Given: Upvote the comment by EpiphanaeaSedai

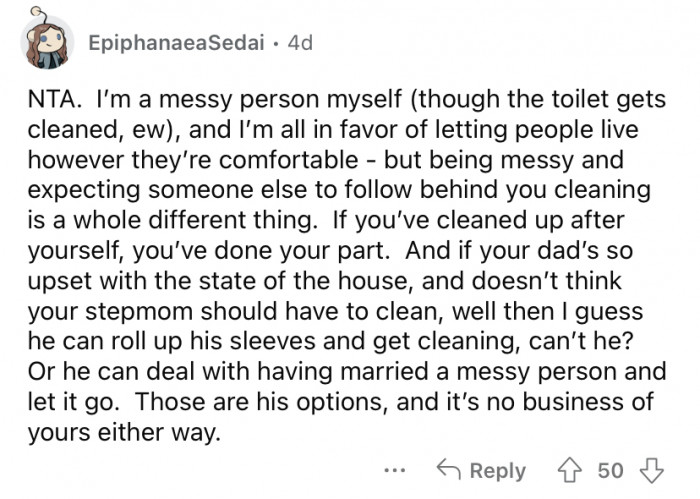Looking at the screenshot, I should 570,470.
